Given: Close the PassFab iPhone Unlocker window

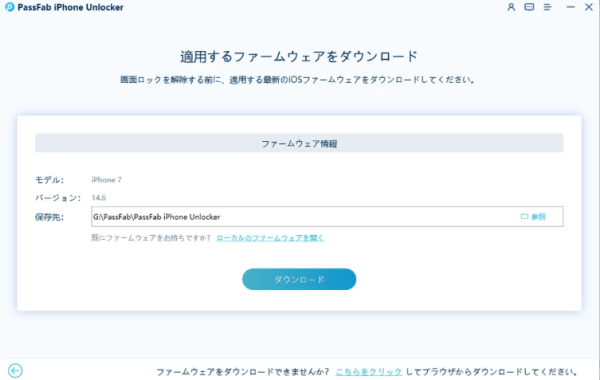Looking at the screenshot, I should pyautogui.click(x=589, y=7).
